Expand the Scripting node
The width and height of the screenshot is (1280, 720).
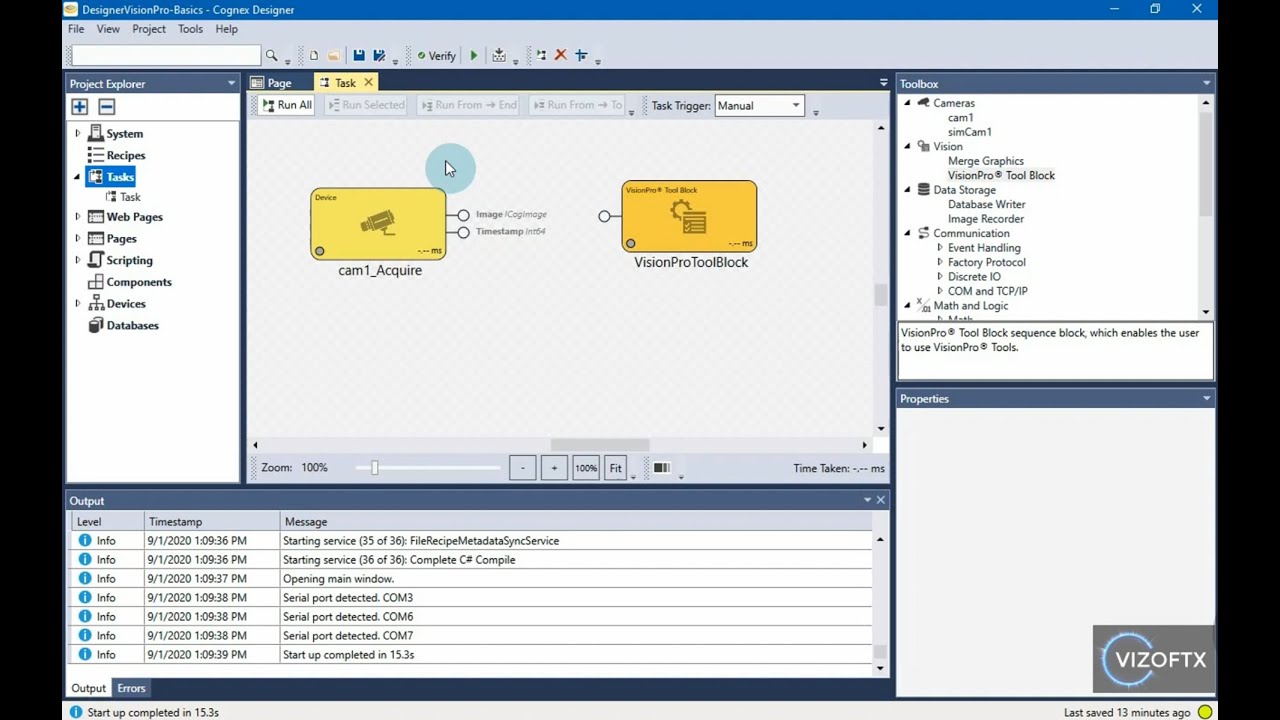click(77, 260)
